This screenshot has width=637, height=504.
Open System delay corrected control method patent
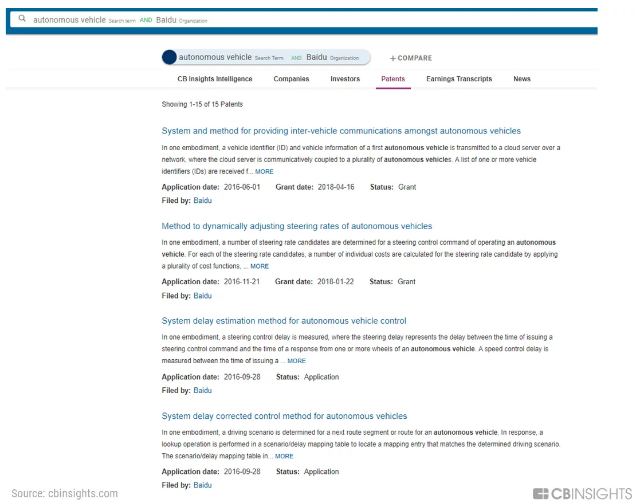click(284, 416)
